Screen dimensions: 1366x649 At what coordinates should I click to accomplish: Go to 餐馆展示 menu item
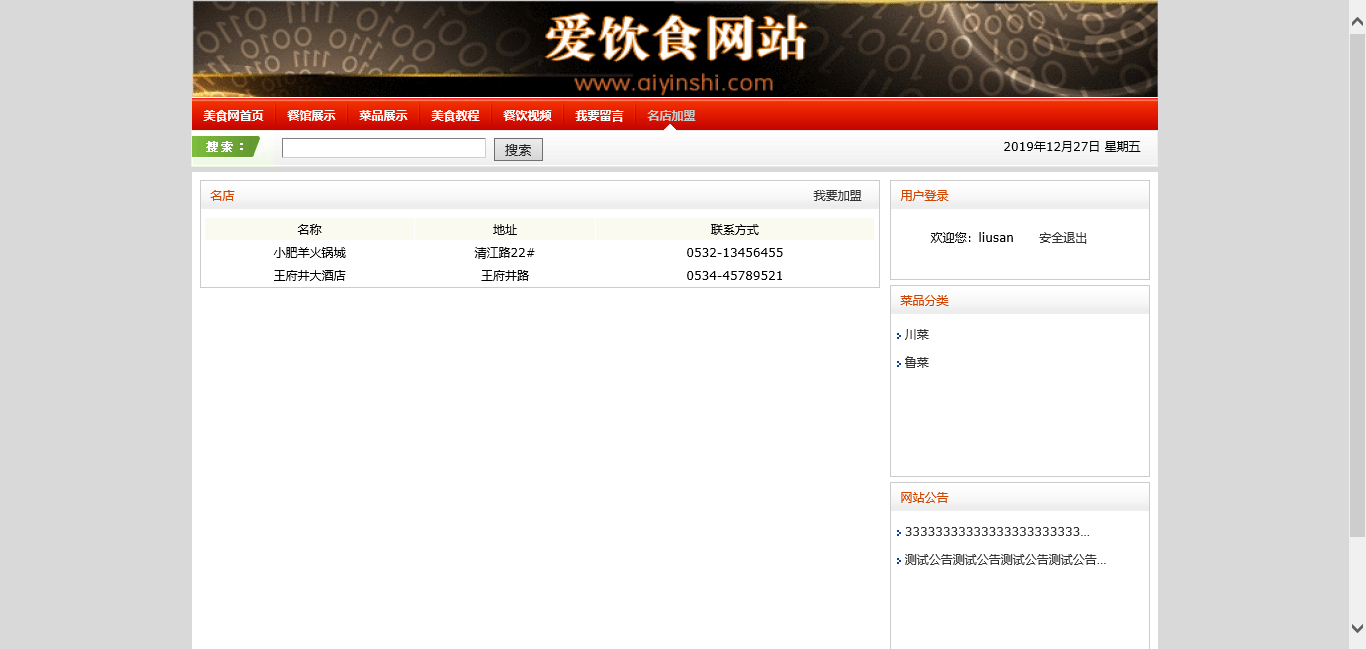click(311, 116)
